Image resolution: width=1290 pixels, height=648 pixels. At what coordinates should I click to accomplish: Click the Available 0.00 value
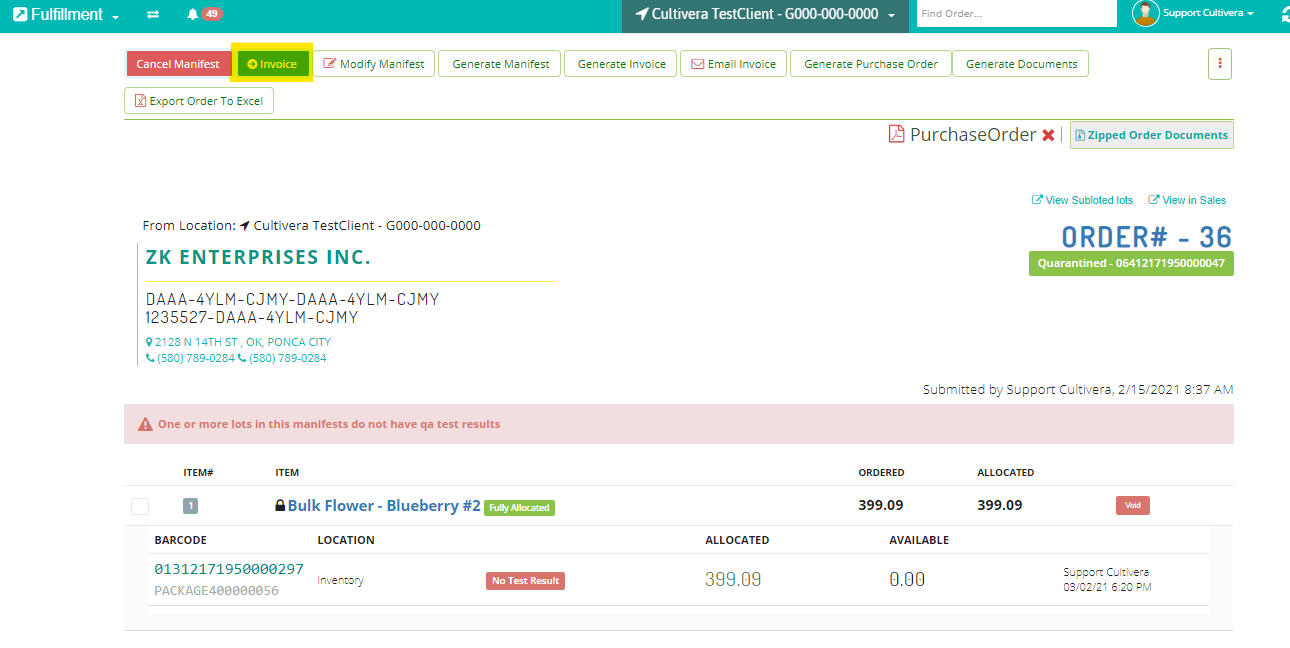point(907,579)
